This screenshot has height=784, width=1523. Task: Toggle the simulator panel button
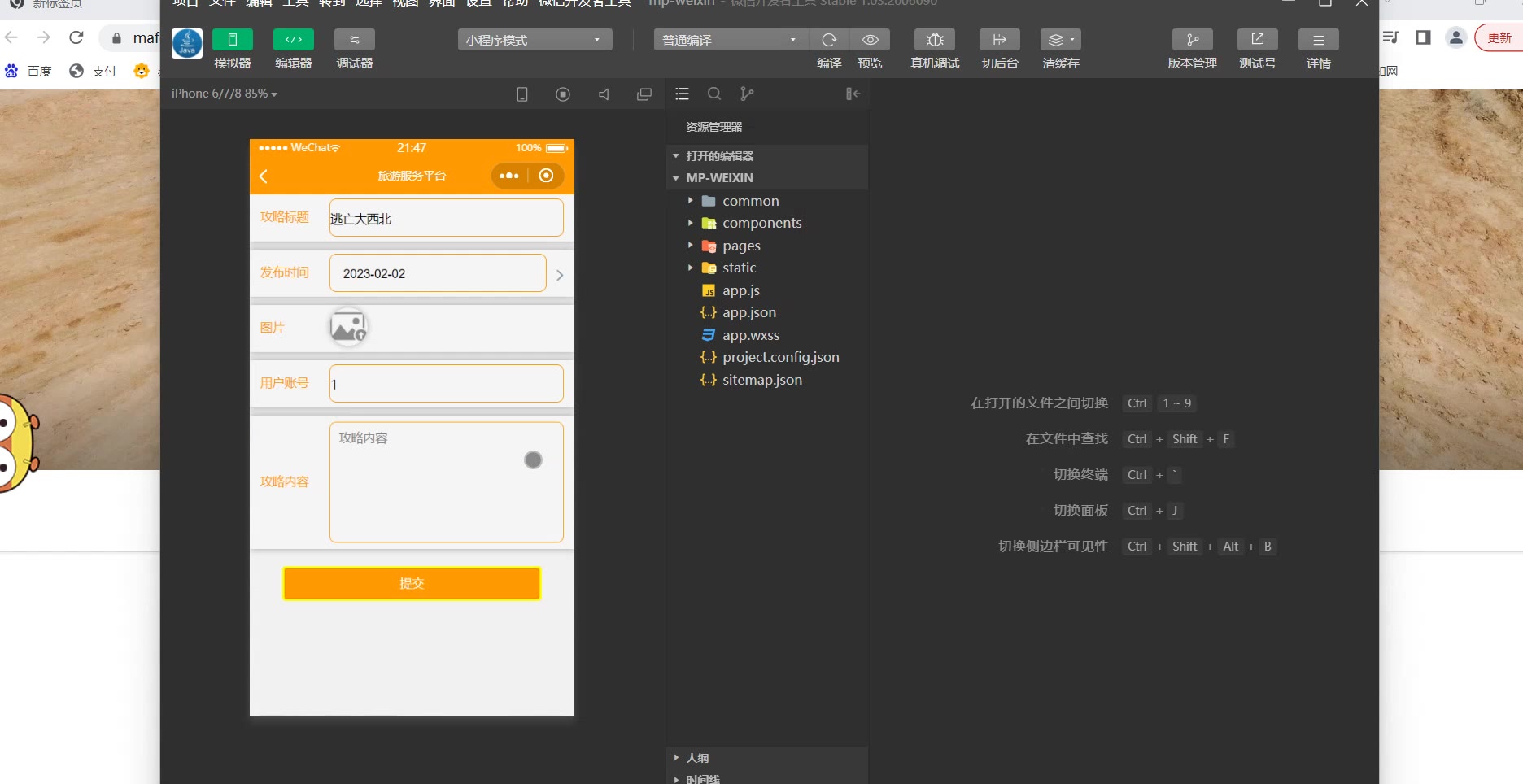click(232, 40)
